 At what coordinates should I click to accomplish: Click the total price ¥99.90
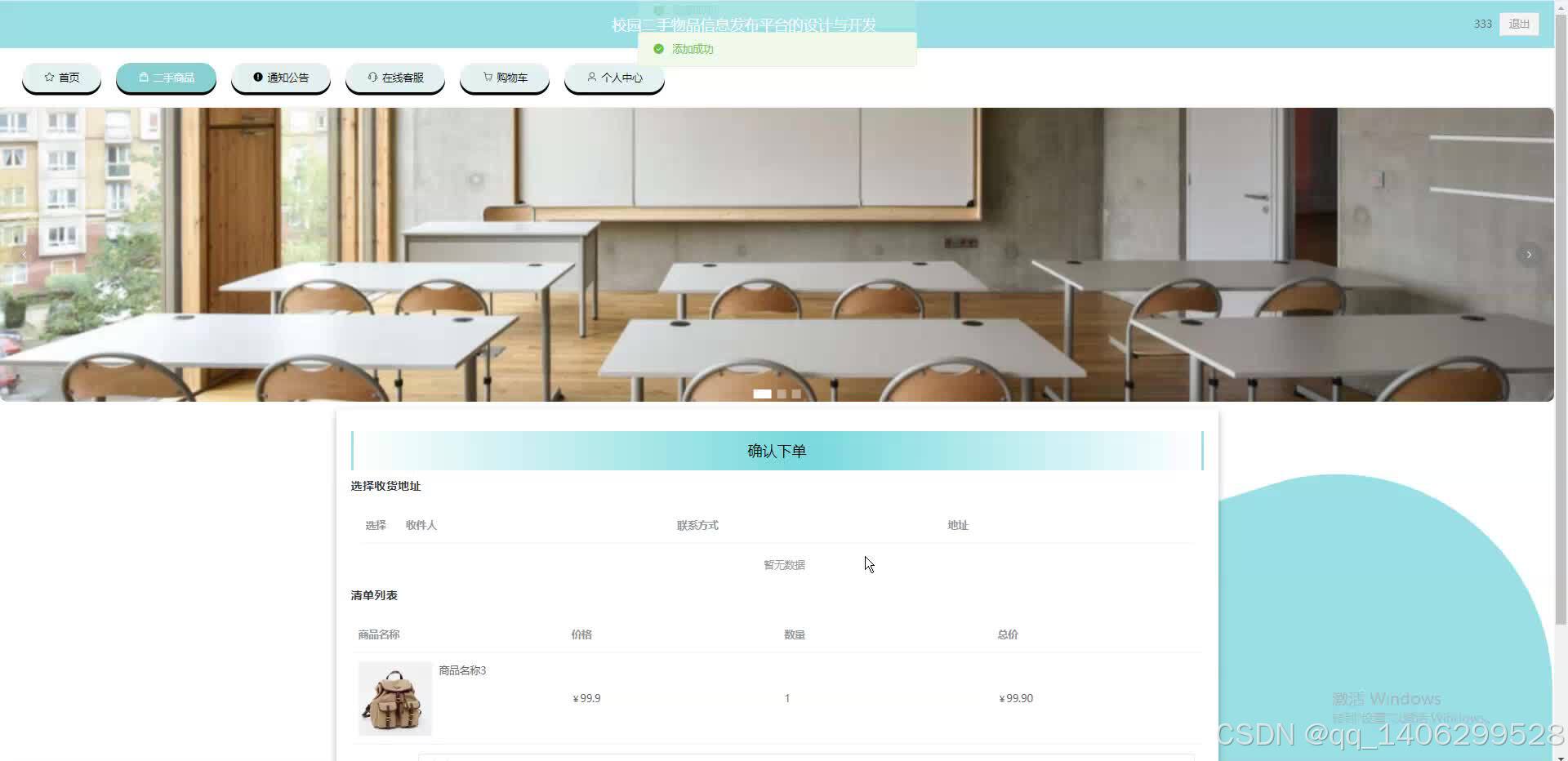click(x=1016, y=698)
